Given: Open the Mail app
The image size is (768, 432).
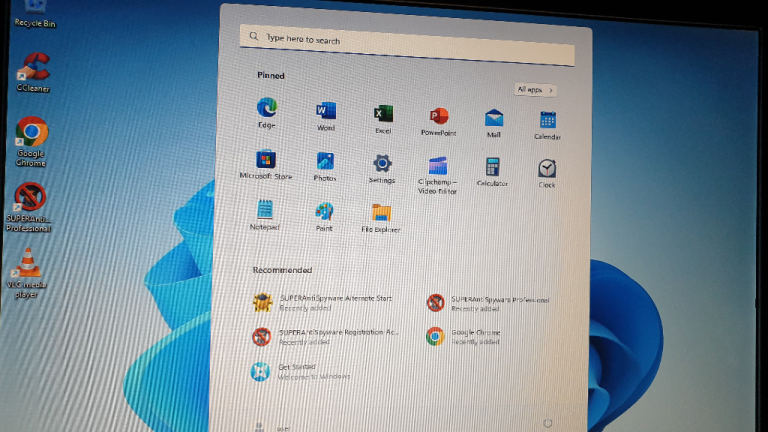Looking at the screenshot, I should pyautogui.click(x=494, y=118).
